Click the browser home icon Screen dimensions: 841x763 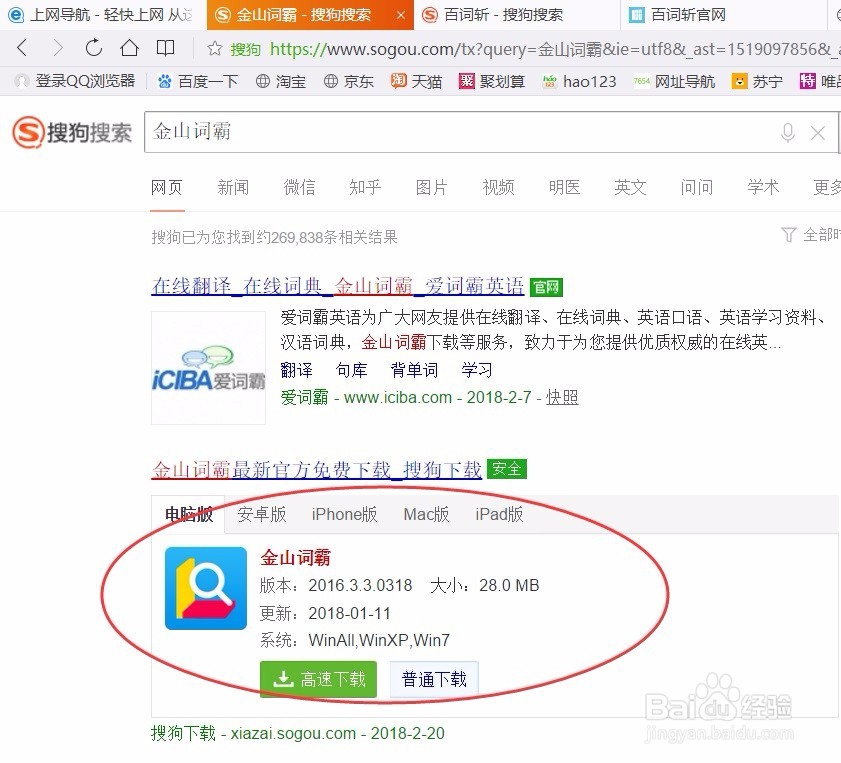tap(130, 47)
